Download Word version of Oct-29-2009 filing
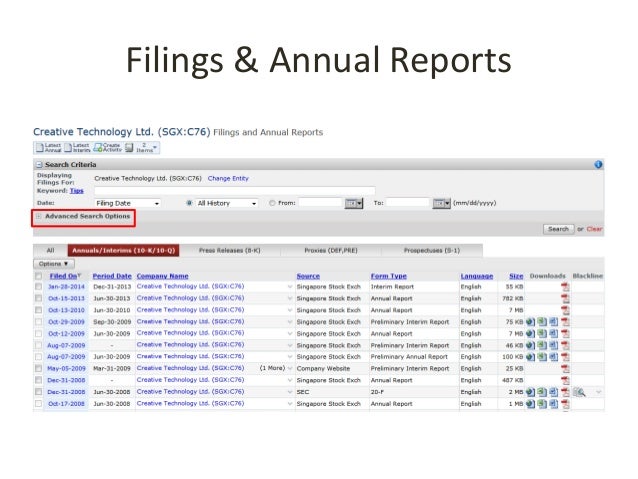Screen dimensions: 638x479 pos(553,322)
